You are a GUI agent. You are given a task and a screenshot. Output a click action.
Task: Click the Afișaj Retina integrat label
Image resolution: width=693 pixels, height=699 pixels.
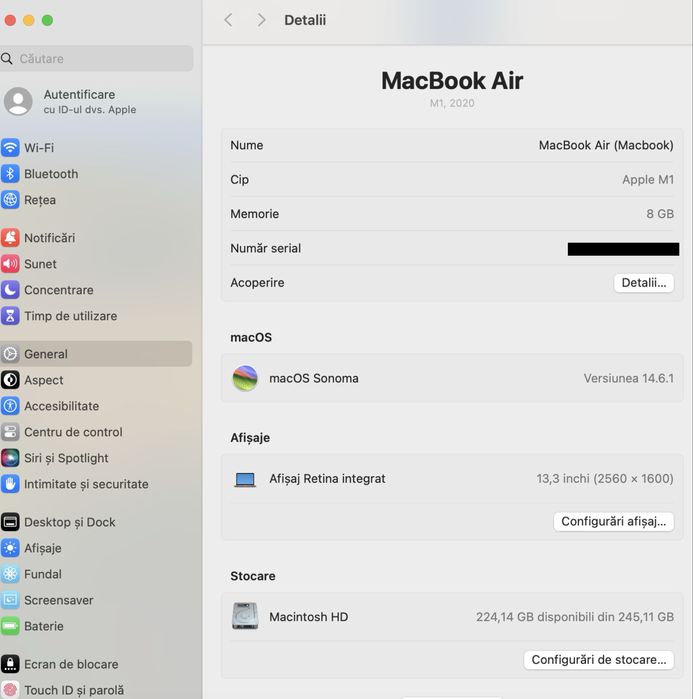(x=327, y=479)
